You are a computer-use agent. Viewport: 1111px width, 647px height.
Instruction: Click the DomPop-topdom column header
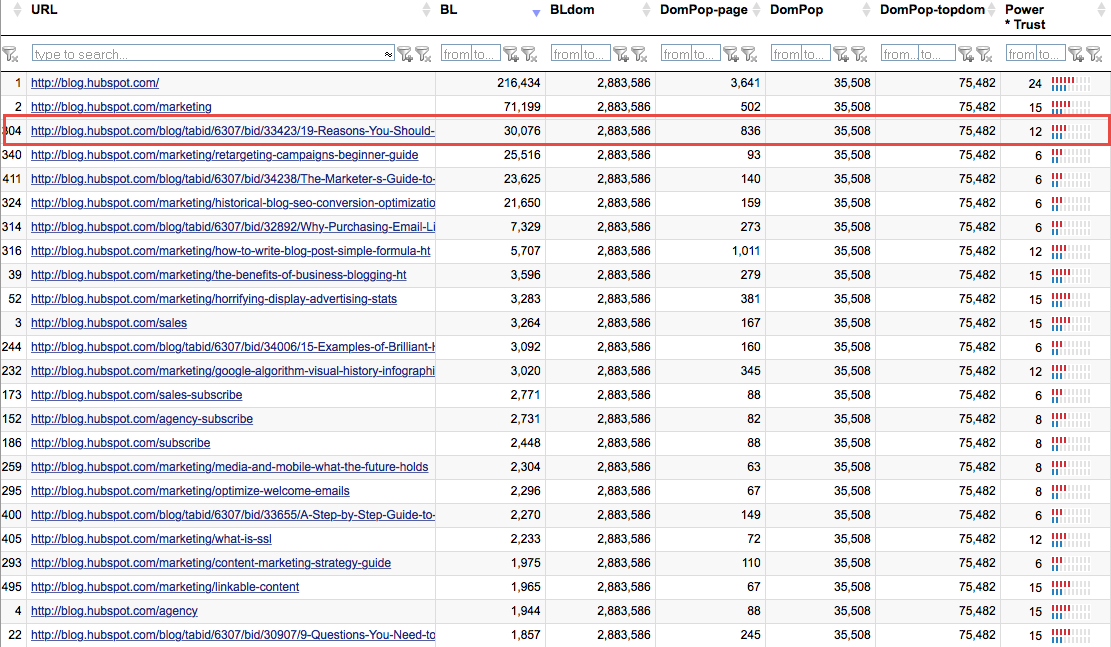[x=932, y=10]
